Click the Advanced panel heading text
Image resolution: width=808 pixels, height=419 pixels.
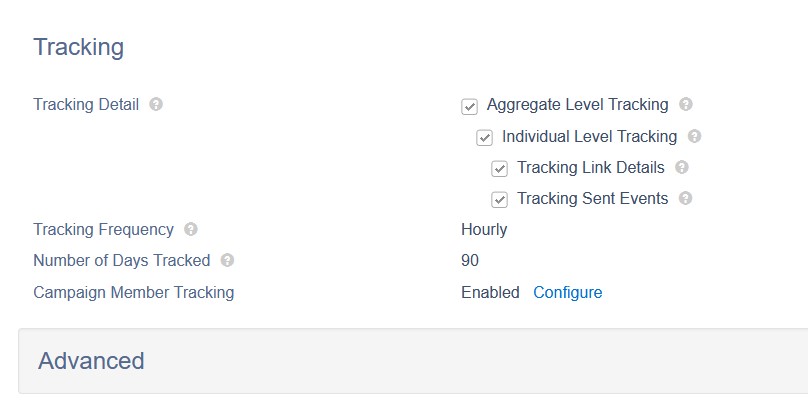point(91,361)
